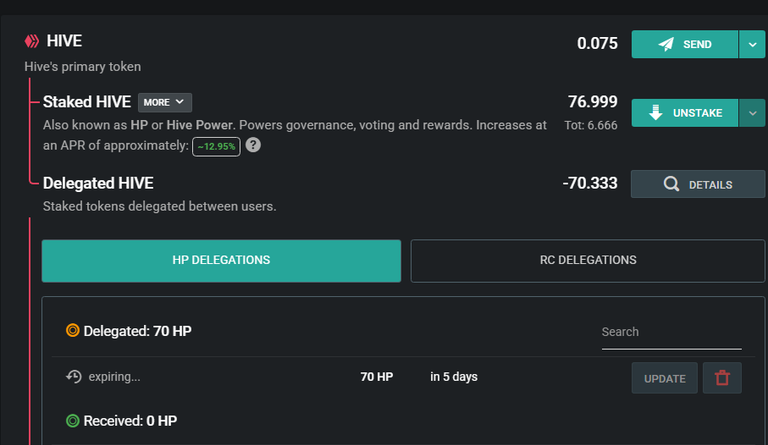Click the delegation Search field

pyautogui.click(x=672, y=333)
